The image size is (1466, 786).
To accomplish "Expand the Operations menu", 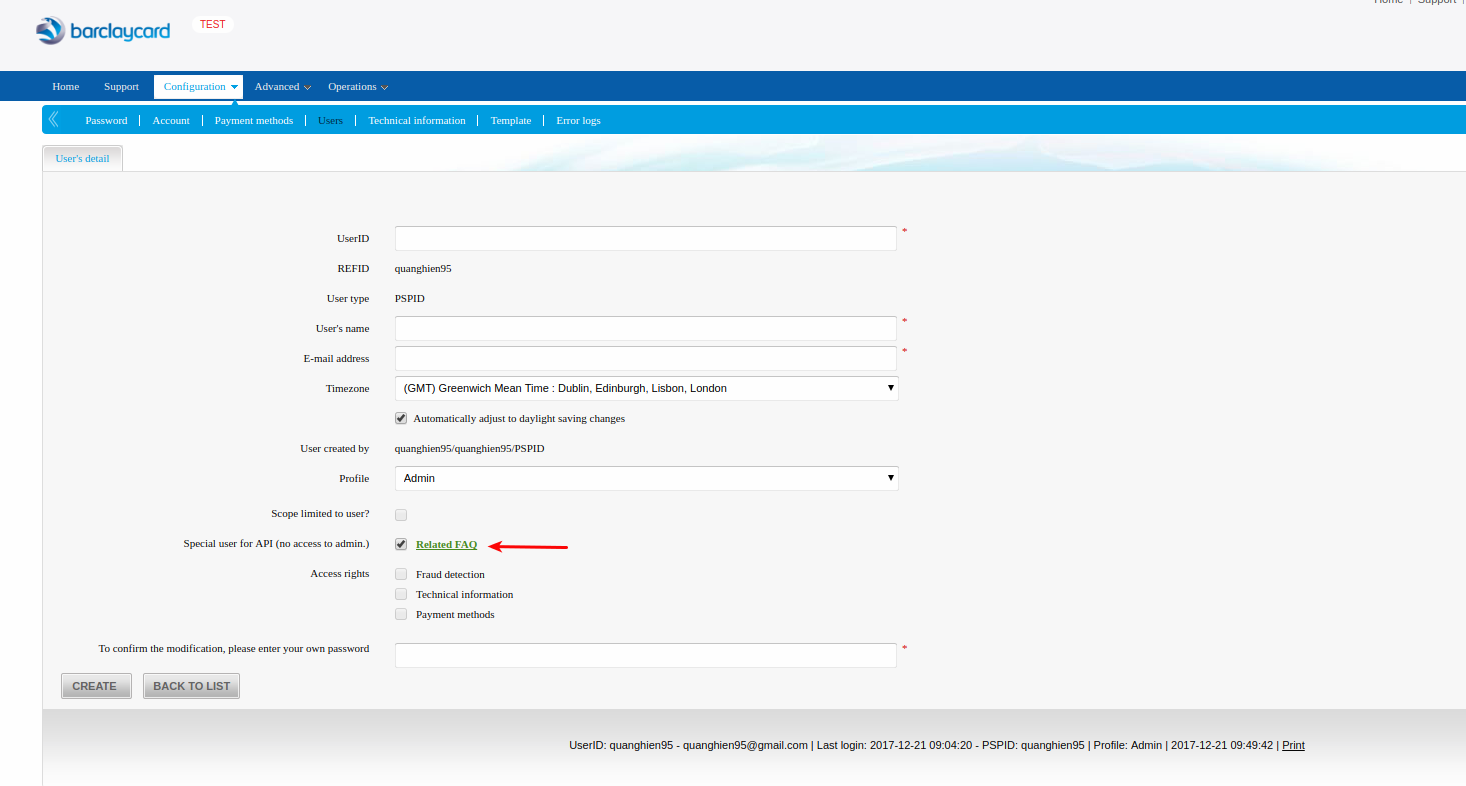I will click(357, 87).
